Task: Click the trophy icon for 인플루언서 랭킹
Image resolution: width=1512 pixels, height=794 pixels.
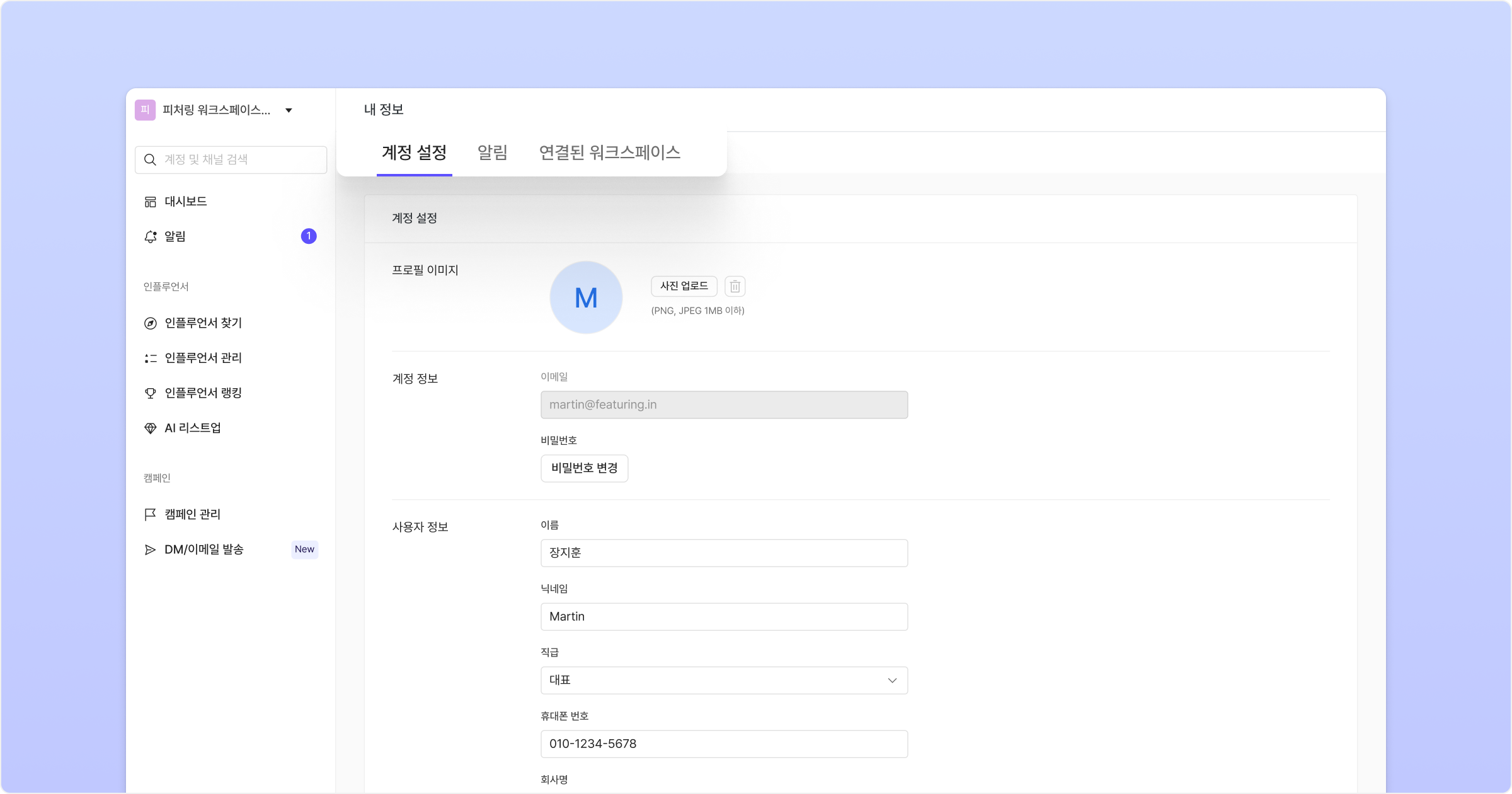Action: click(150, 393)
